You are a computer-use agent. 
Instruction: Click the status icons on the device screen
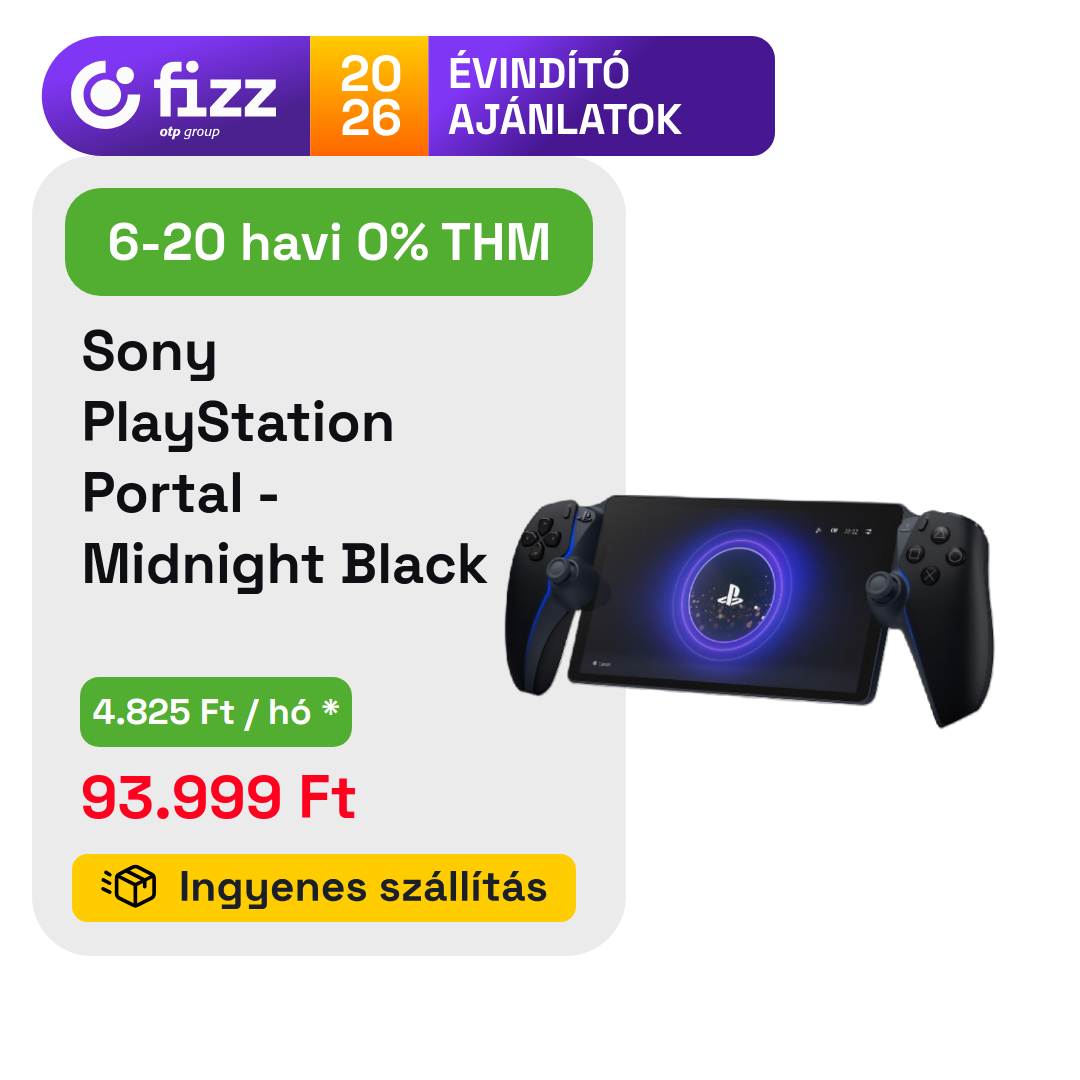pyautogui.click(x=844, y=530)
